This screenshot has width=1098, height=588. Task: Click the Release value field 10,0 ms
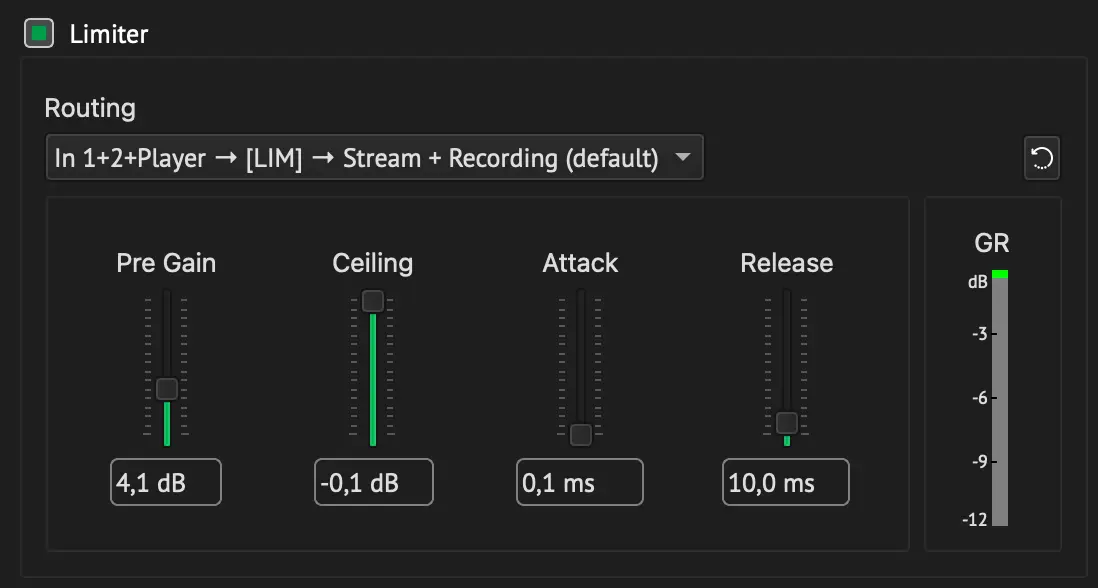[x=786, y=482]
